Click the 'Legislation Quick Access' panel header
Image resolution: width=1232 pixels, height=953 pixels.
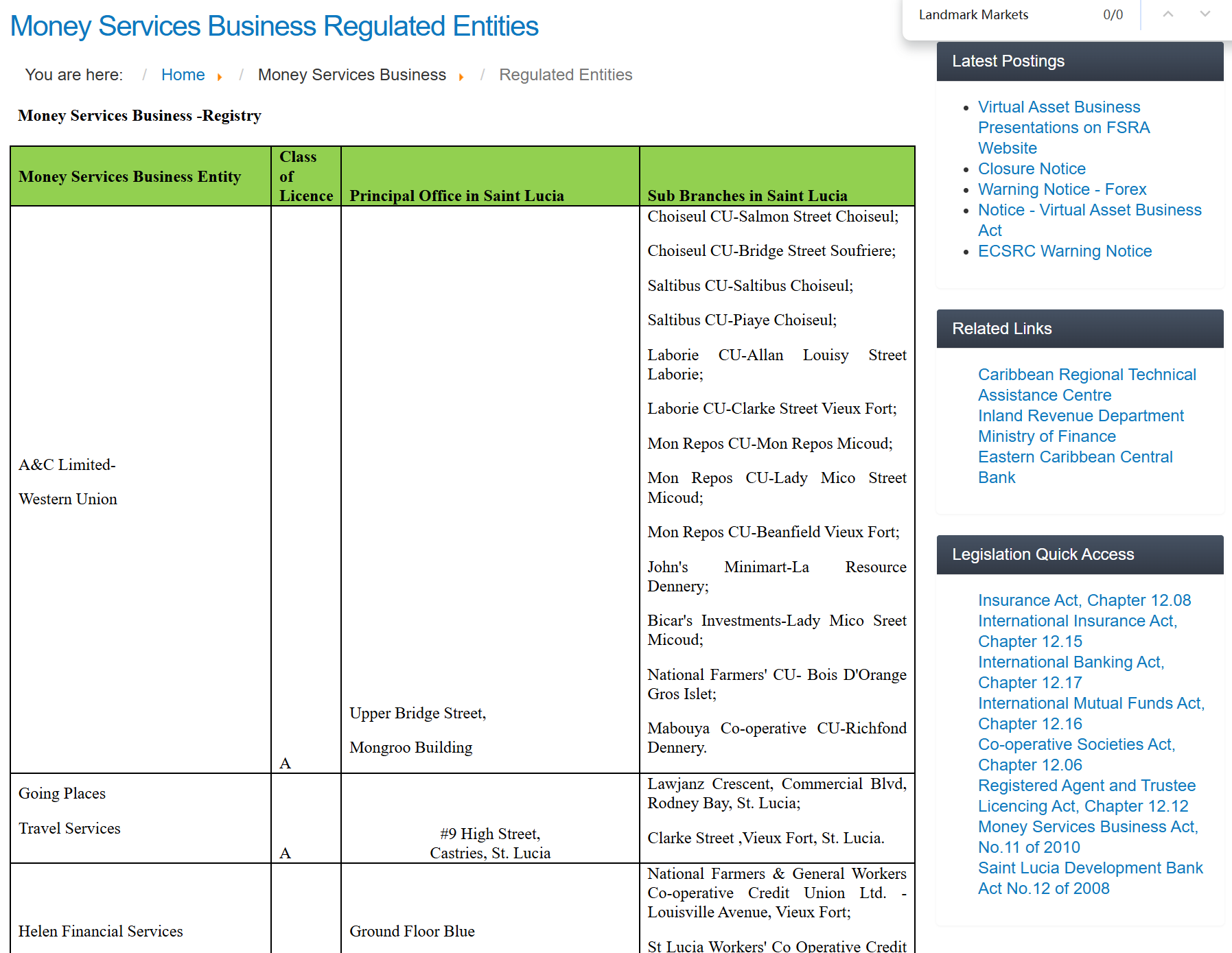1080,554
